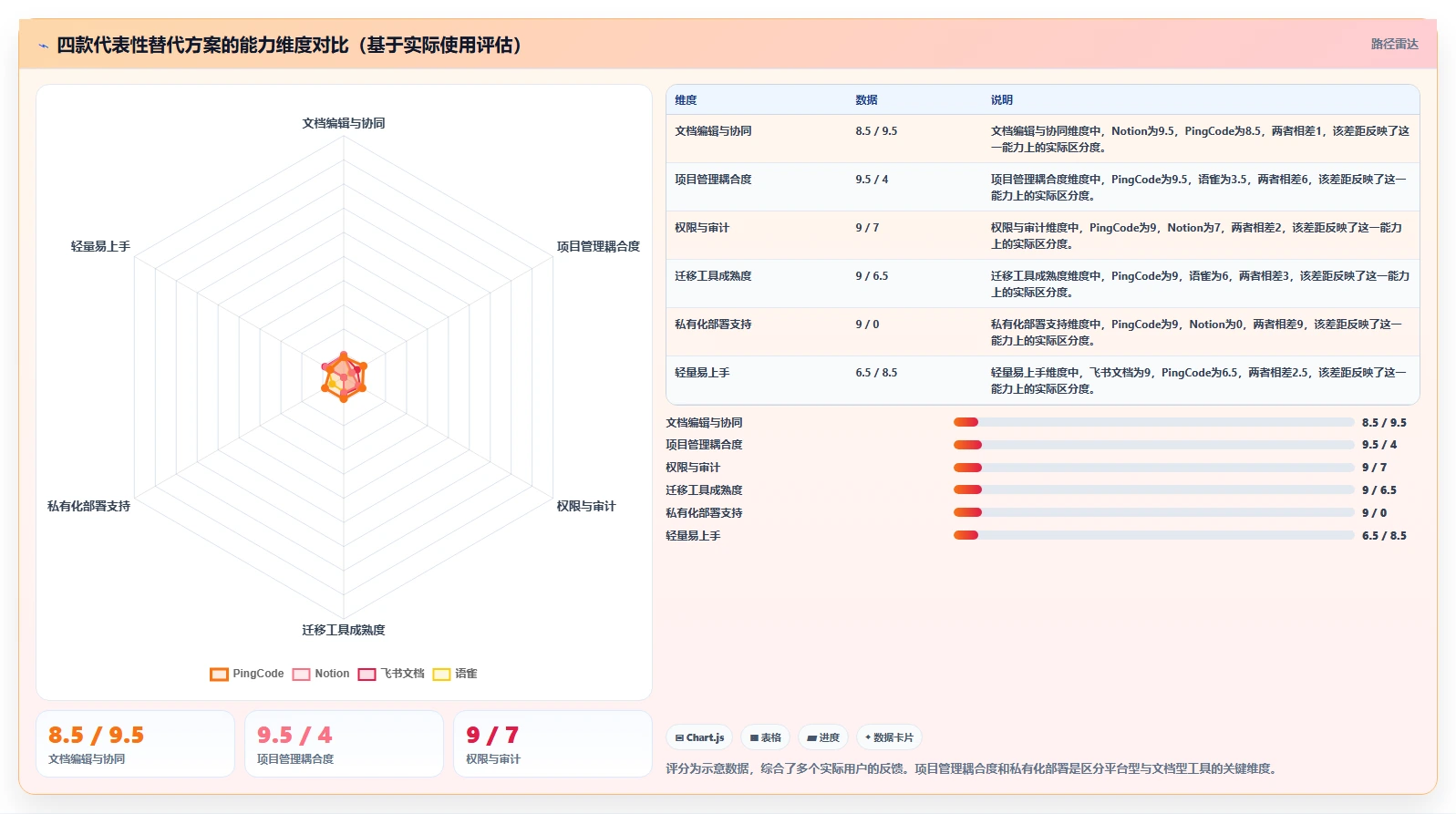Image resolution: width=1456 pixels, height=814 pixels.
Task: Click the 权限与审计 progress bar
Action: (1153, 468)
